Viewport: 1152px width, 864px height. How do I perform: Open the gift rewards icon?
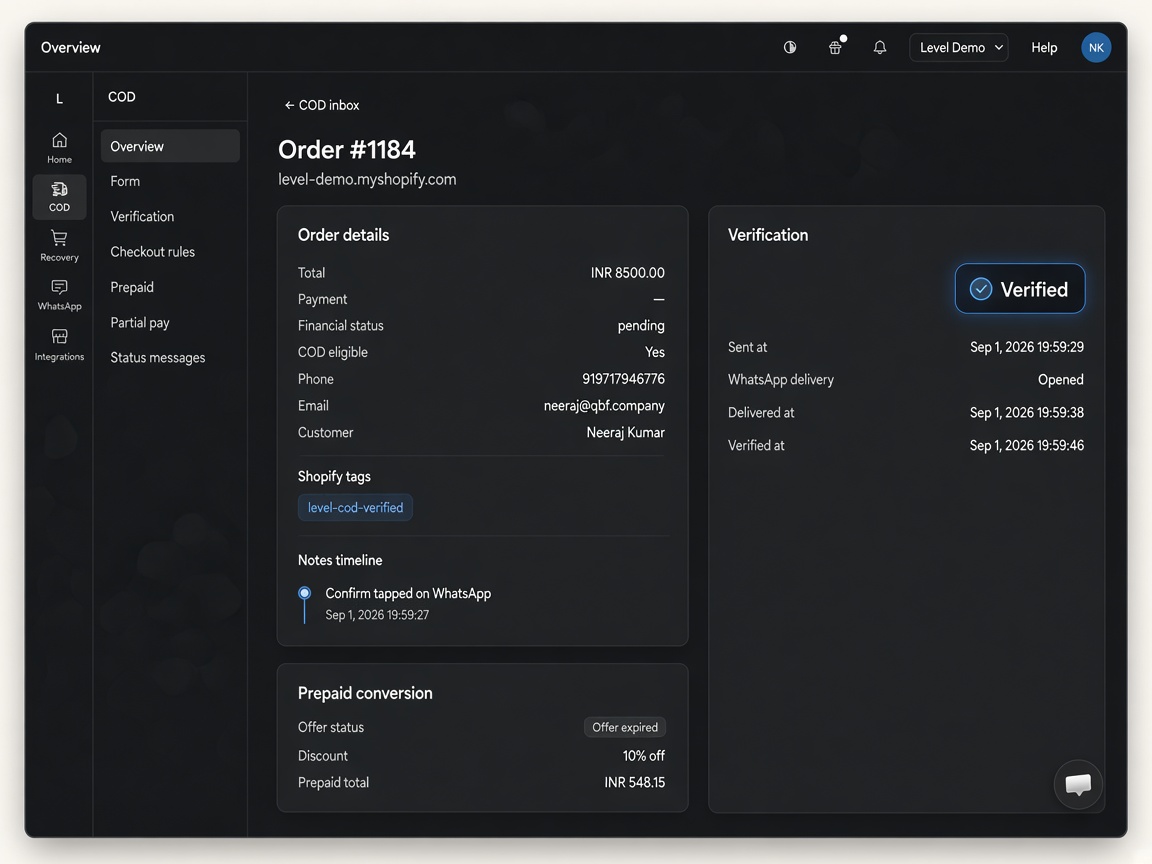835,47
